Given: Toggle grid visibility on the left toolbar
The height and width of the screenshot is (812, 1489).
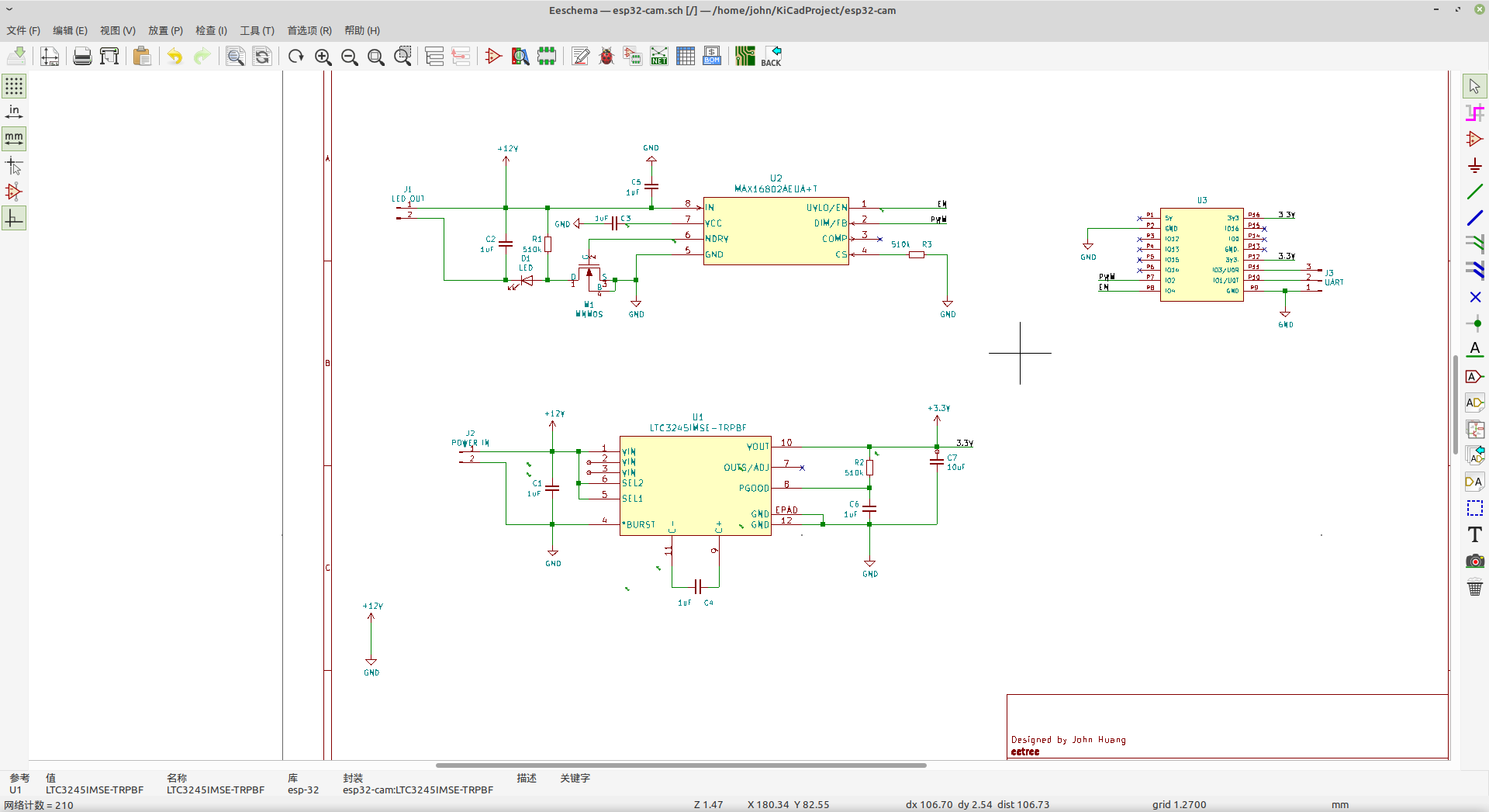Looking at the screenshot, I should [x=14, y=86].
